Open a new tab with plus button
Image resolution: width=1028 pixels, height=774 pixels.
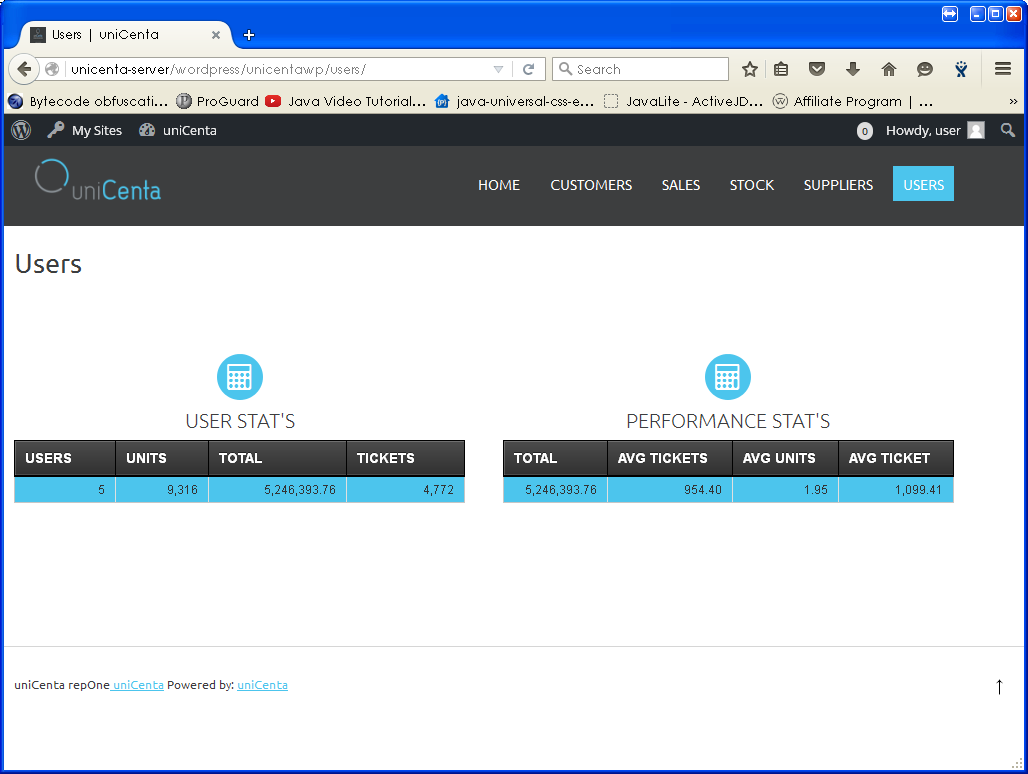pos(248,35)
